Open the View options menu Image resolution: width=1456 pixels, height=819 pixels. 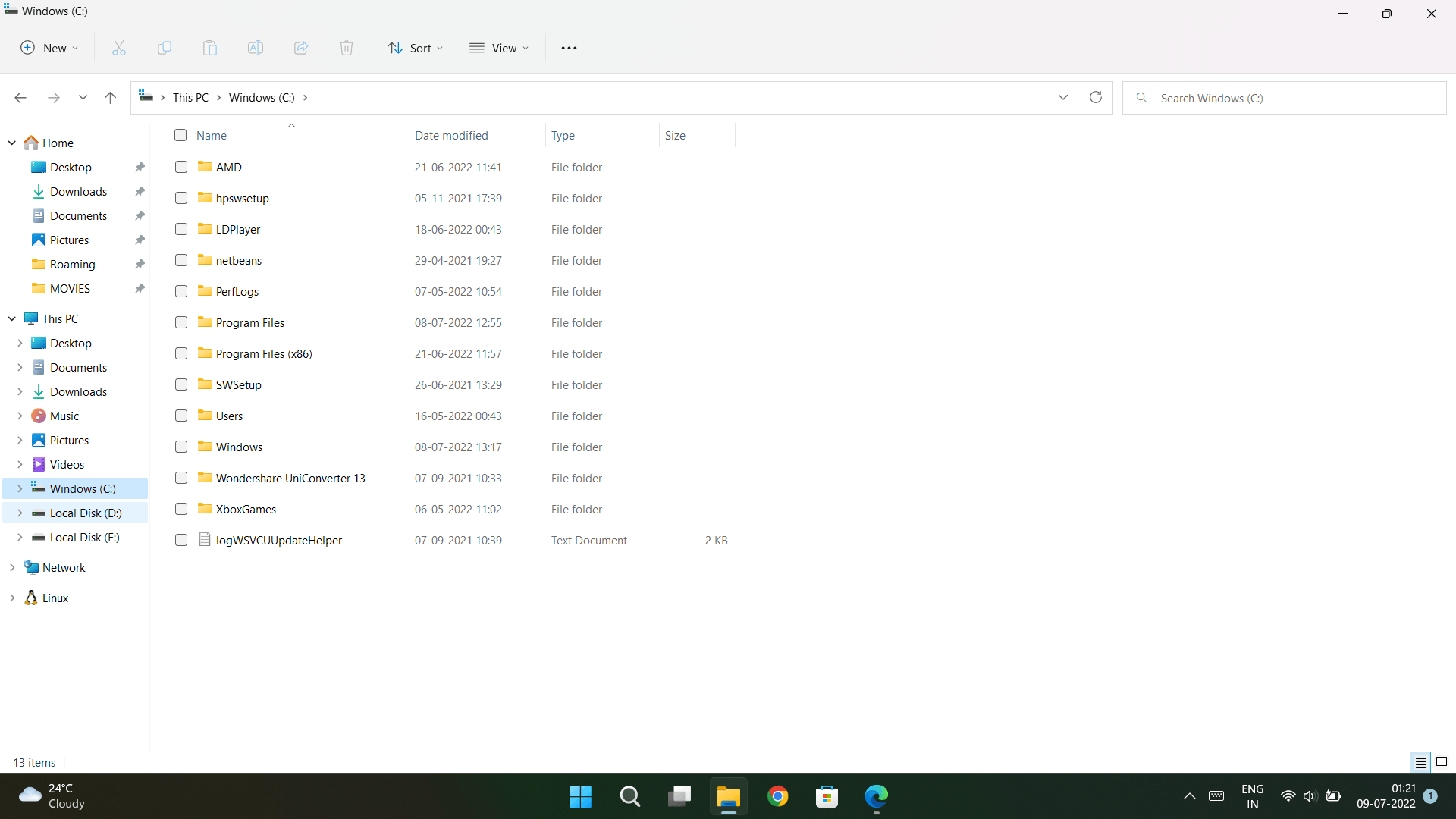499,48
